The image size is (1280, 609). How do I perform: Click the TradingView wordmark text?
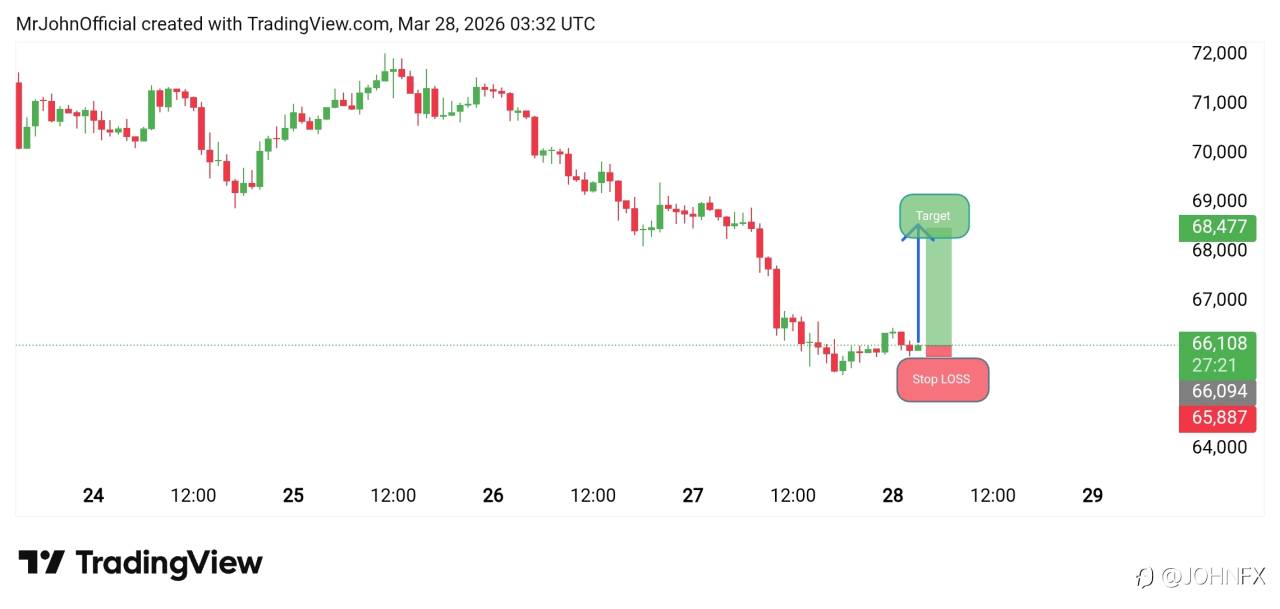[x=169, y=563]
